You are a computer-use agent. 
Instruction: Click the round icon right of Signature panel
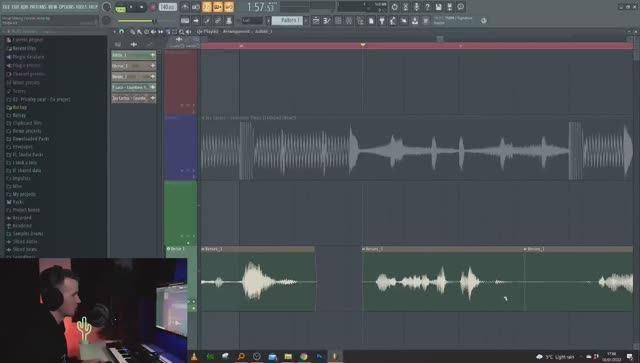pyautogui.click(x=484, y=20)
